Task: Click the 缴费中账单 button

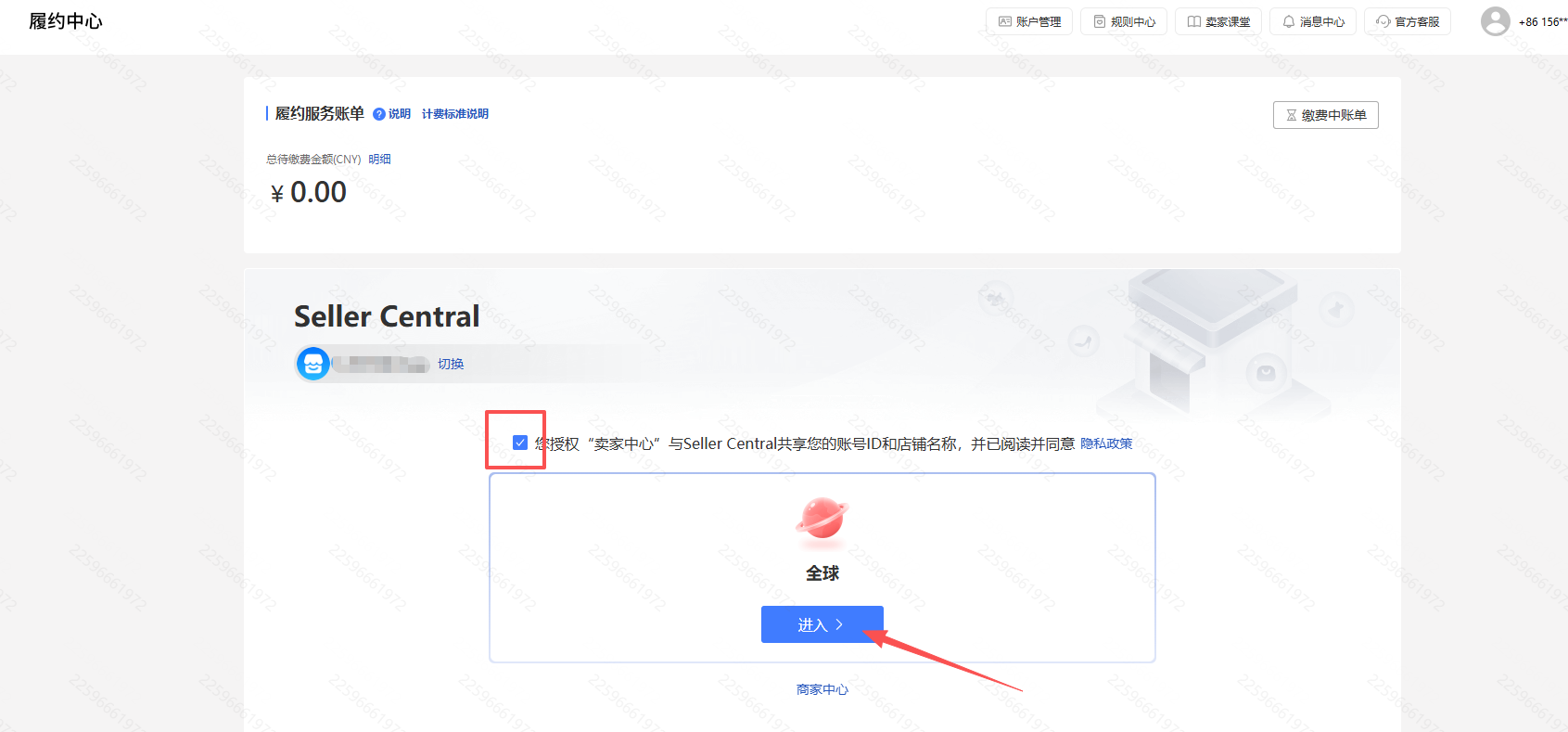Action: (1325, 115)
